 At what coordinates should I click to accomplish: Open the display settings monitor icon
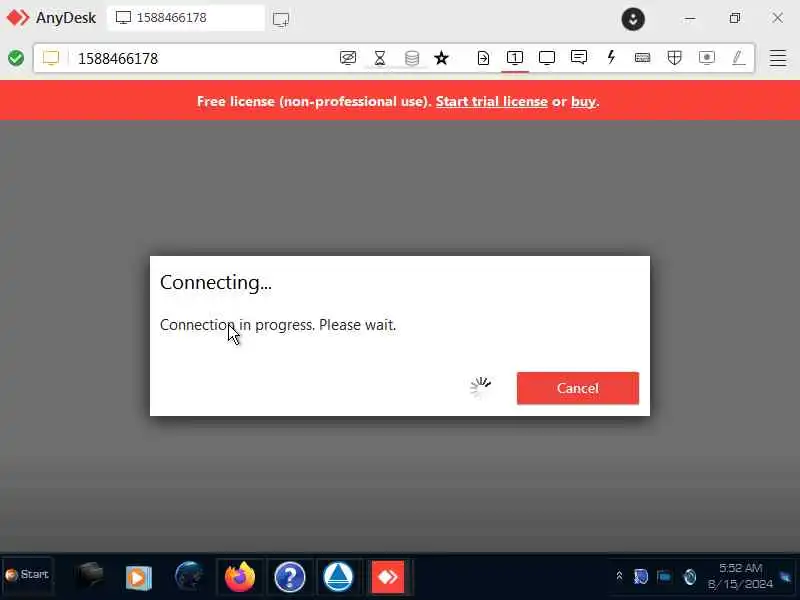[x=546, y=58]
